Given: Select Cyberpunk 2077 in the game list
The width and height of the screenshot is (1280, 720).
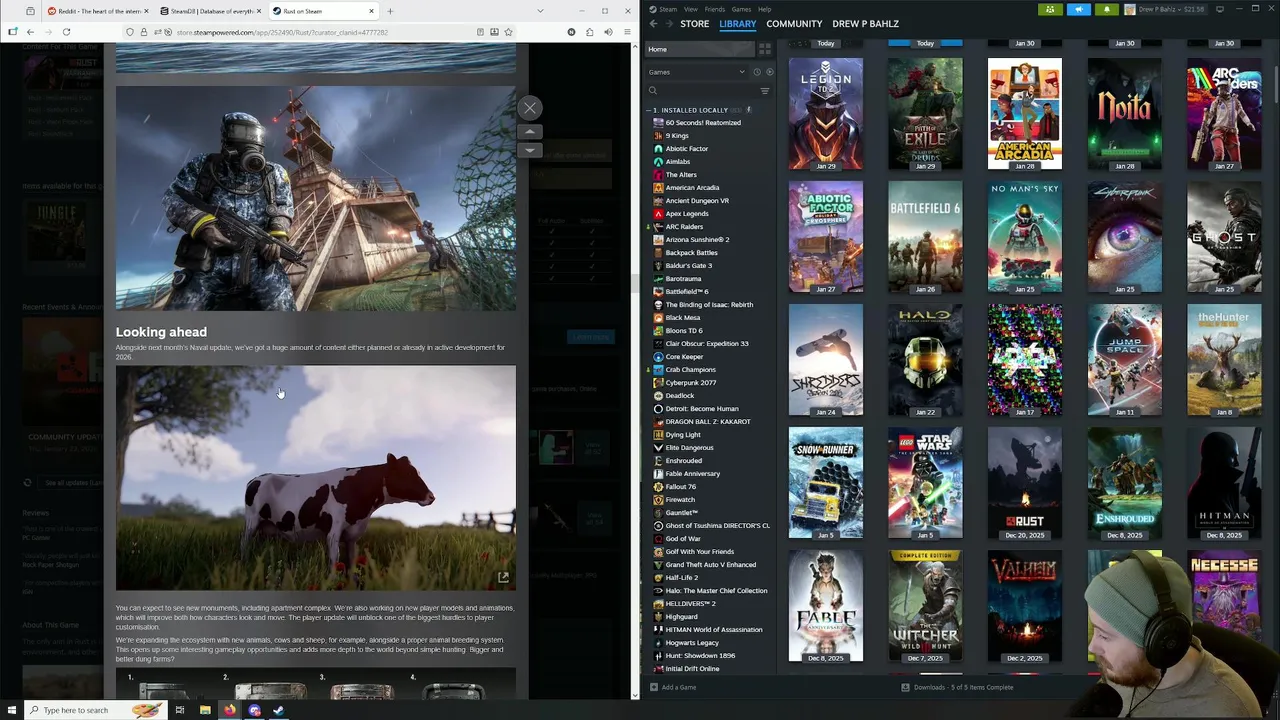Looking at the screenshot, I should [x=690, y=382].
